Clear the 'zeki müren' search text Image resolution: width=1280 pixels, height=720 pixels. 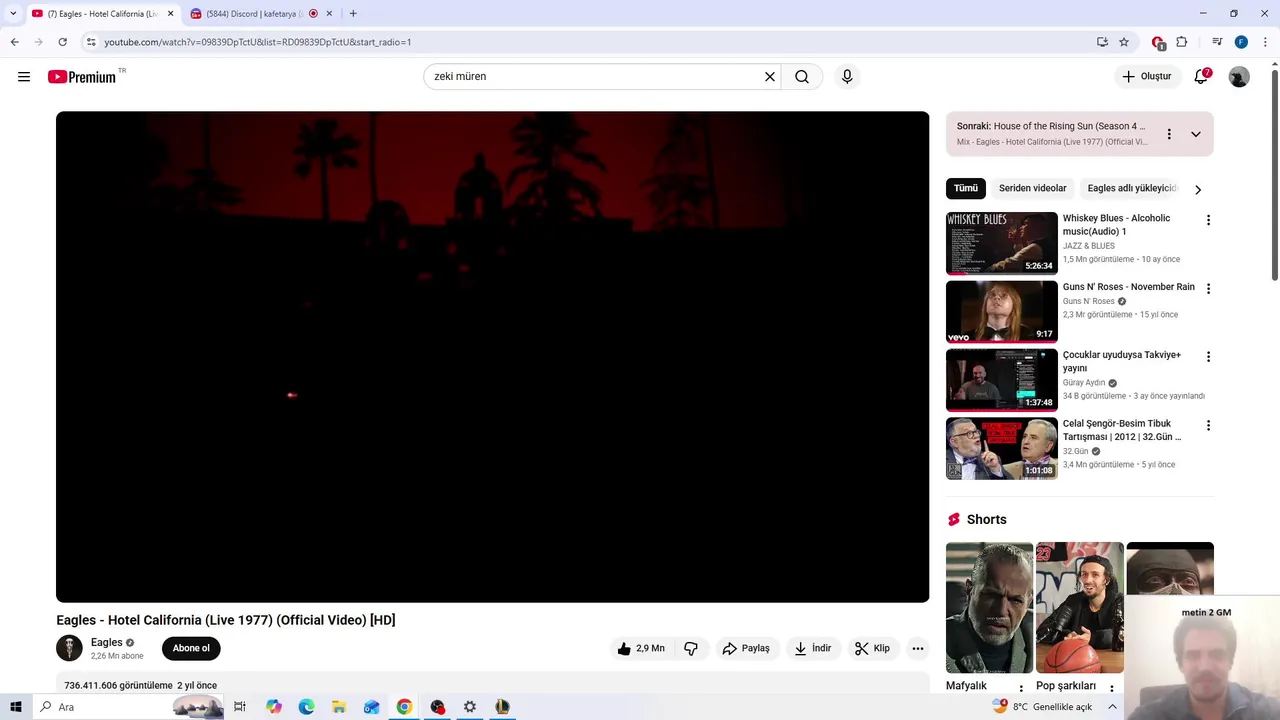(x=770, y=77)
